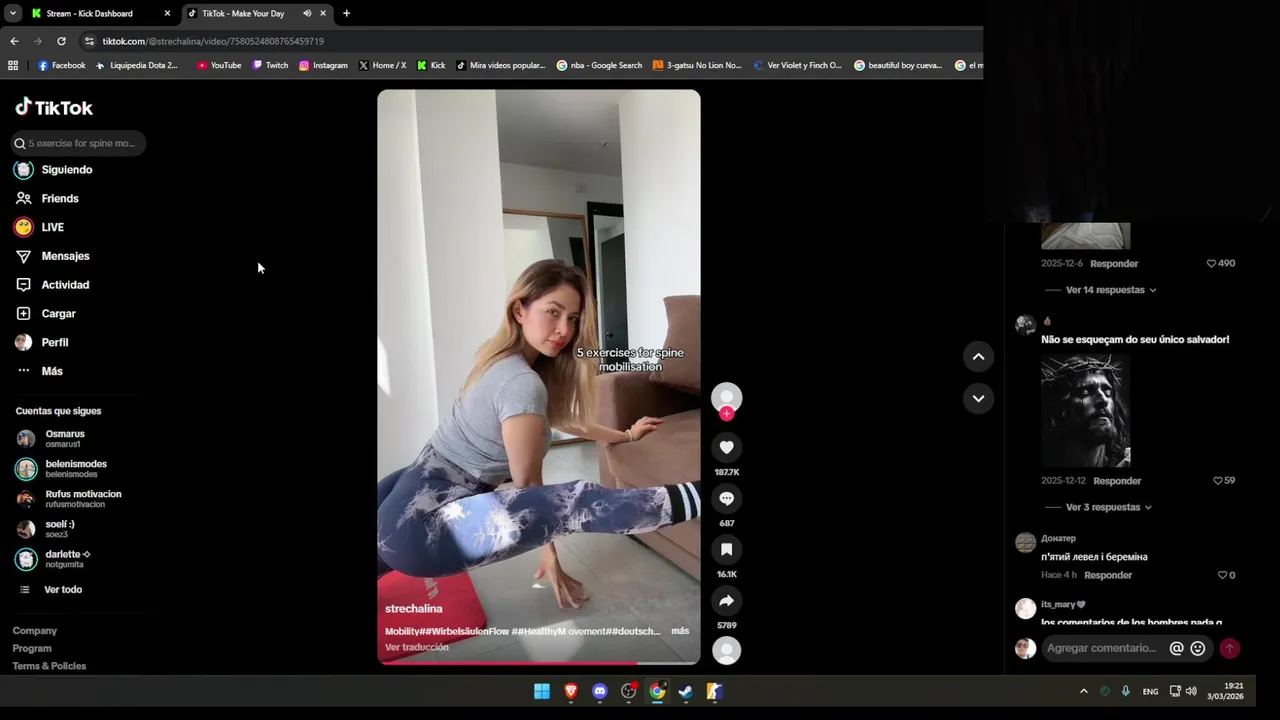Open Osmarus followed account
Screen dimensions: 1280x720
pos(65,439)
